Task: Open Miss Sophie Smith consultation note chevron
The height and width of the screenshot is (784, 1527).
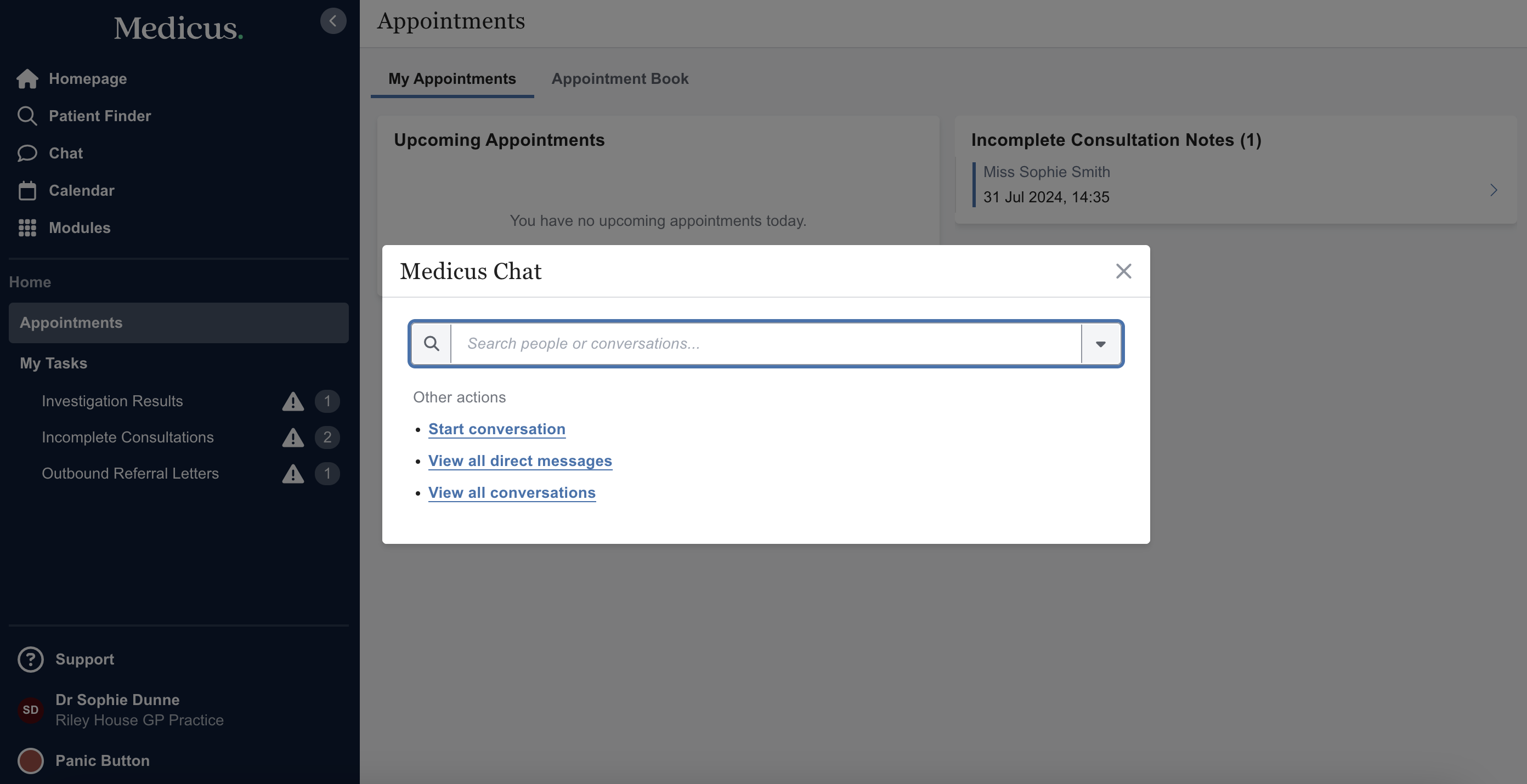Action: 1493,190
